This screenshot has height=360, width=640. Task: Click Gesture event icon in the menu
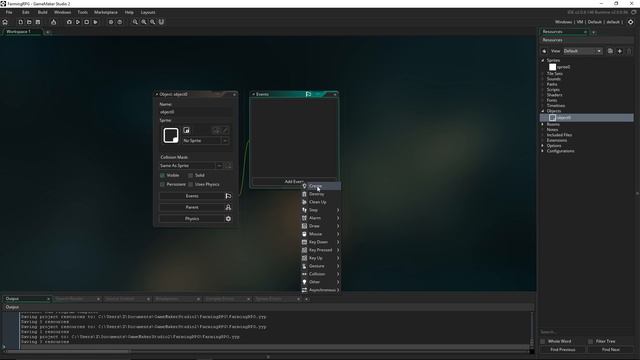304,266
